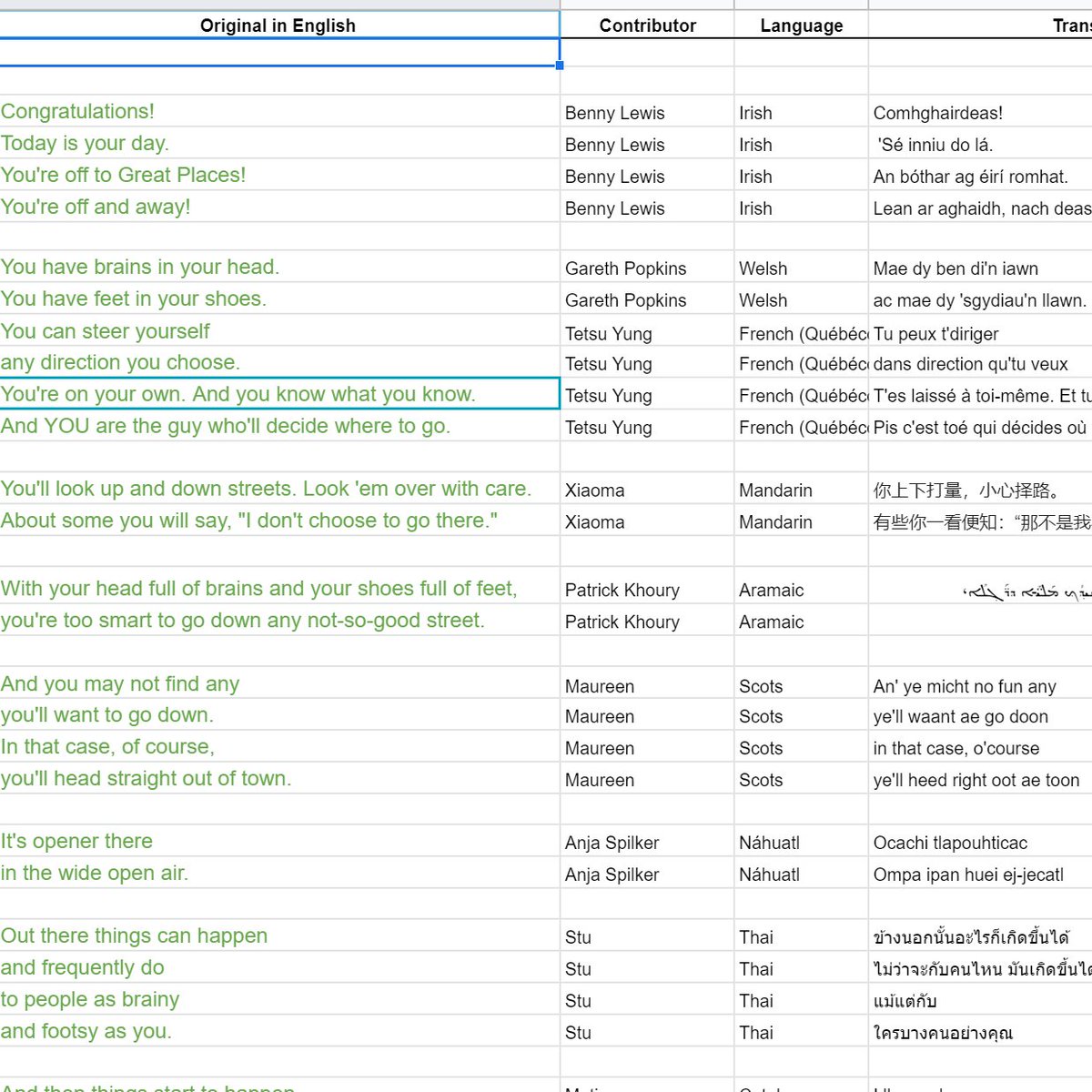Click the empty selected cell below the header
Image resolution: width=1092 pixels, height=1092 pixels.
[x=278, y=52]
